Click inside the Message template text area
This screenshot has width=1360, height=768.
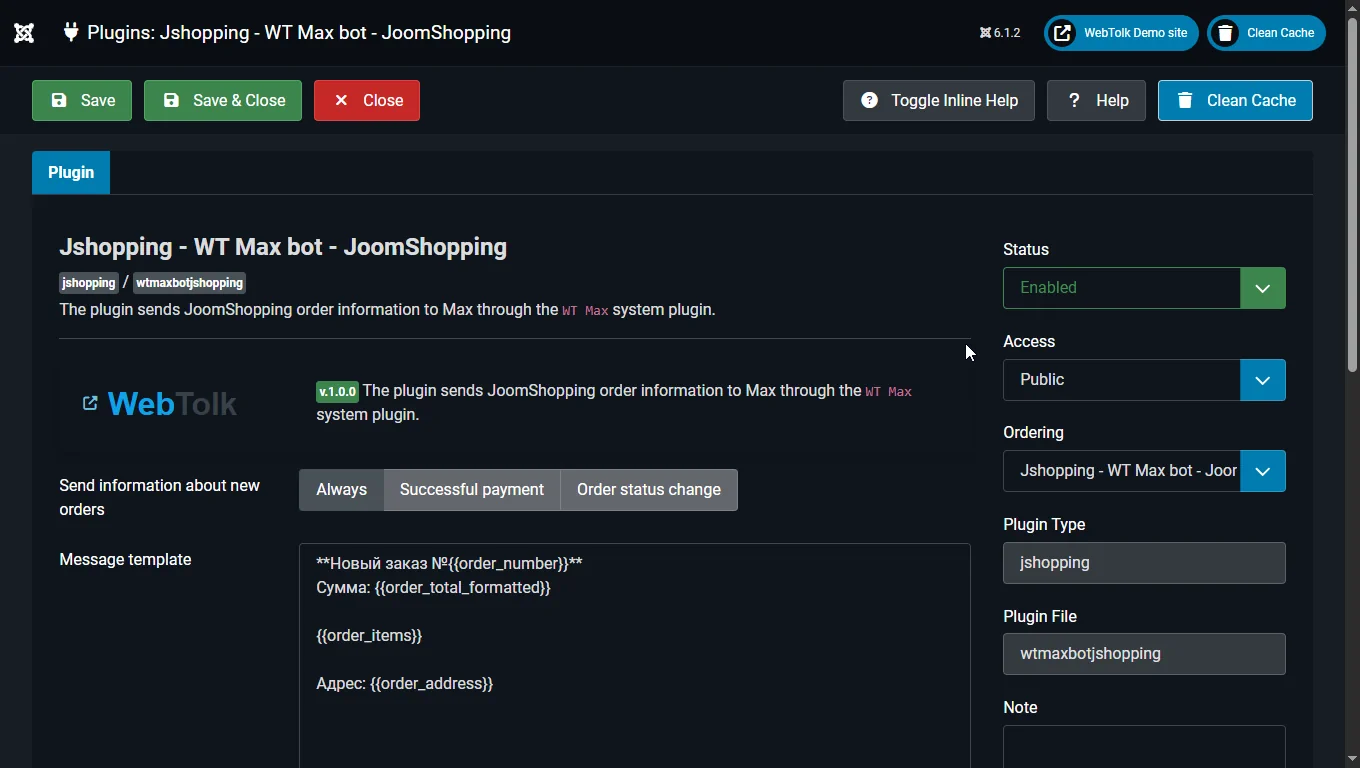(635, 655)
